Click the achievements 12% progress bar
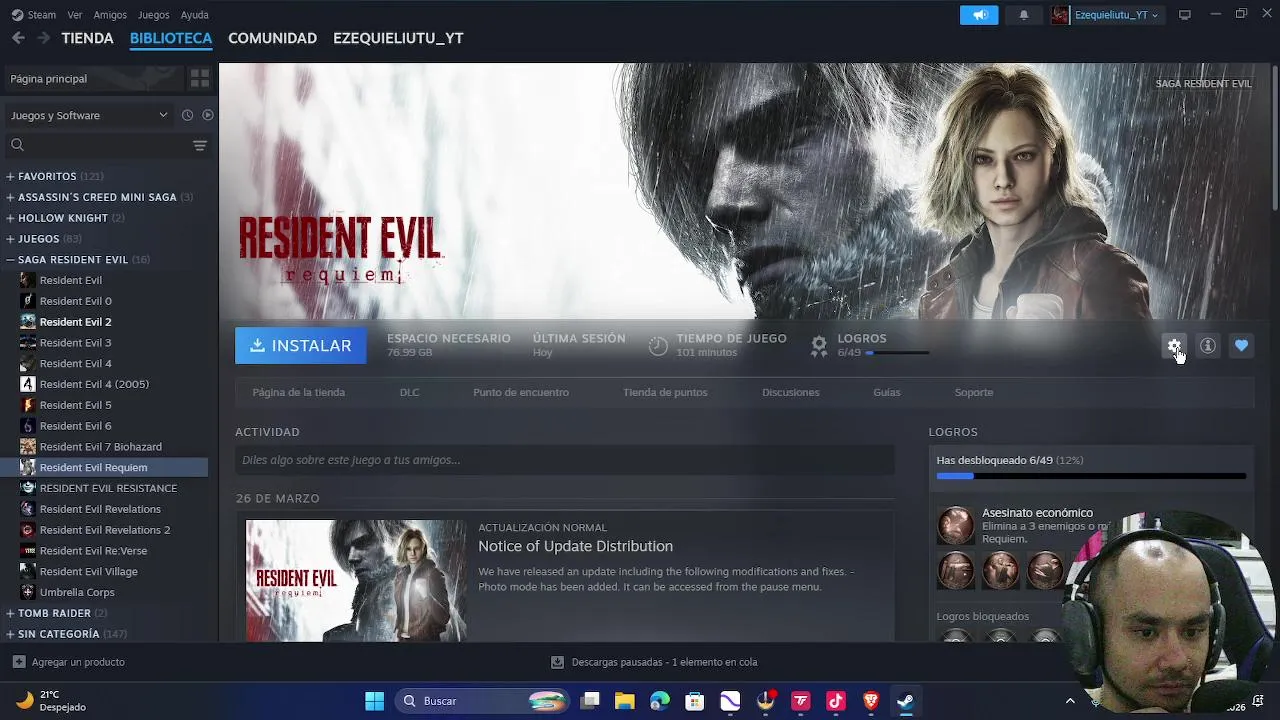 click(1091, 476)
